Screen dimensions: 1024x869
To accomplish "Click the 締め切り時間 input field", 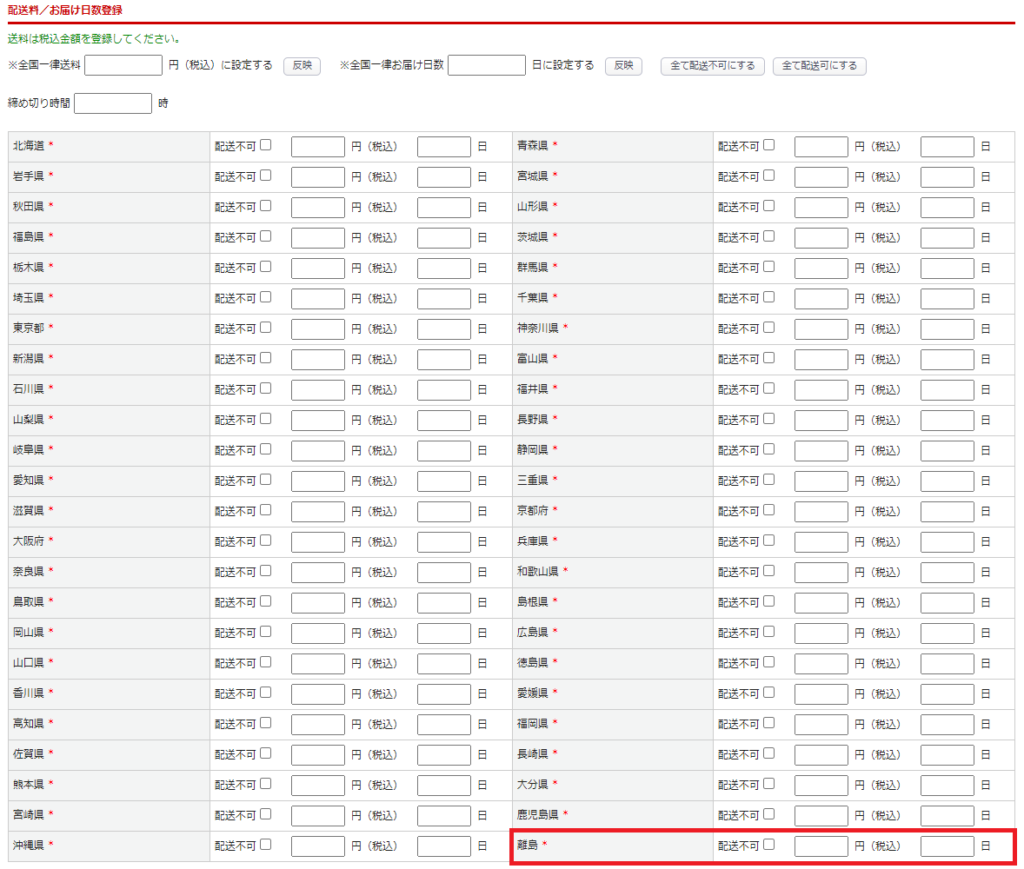I will [x=113, y=104].
